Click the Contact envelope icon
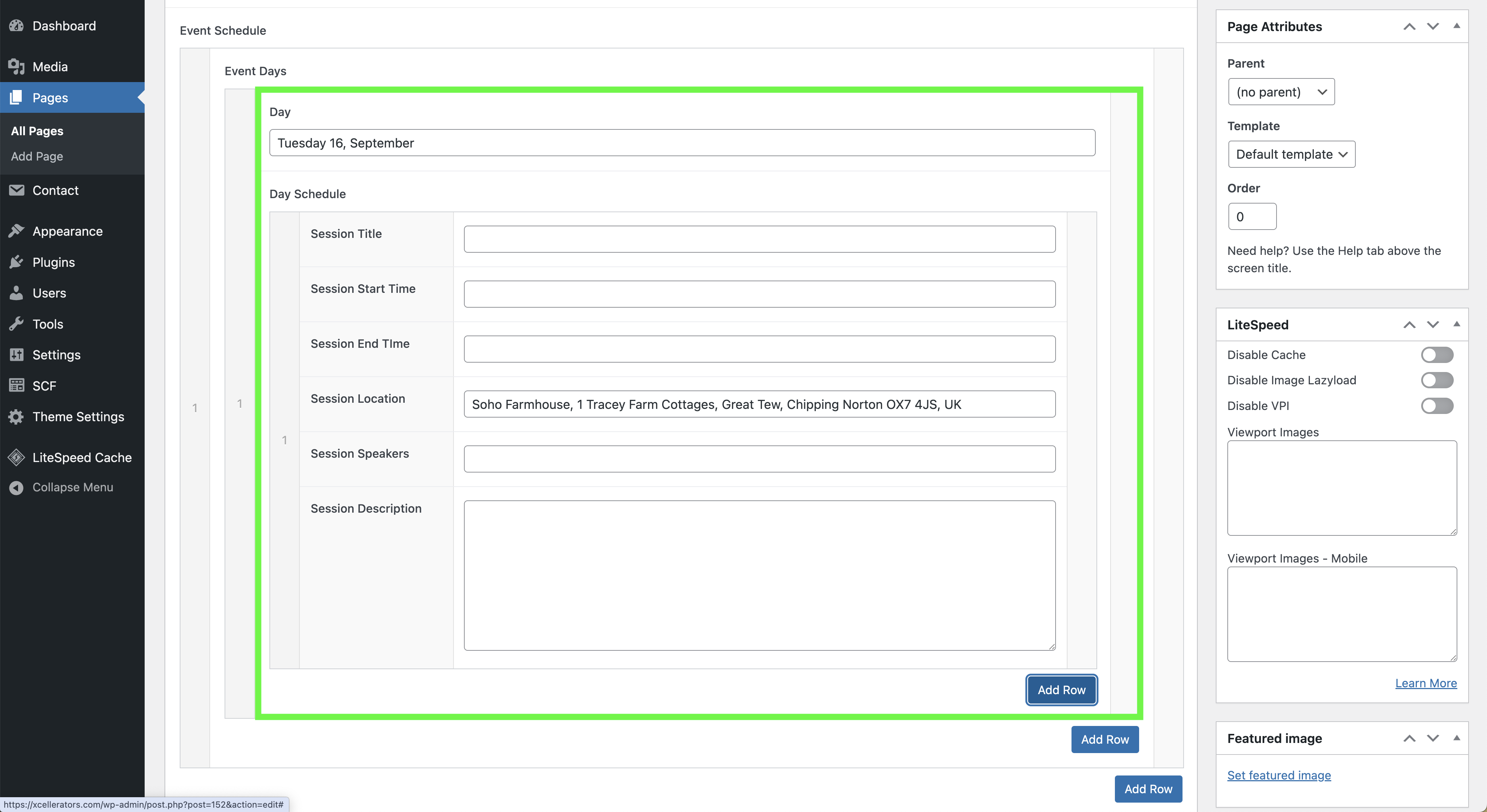Image resolution: width=1487 pixels, height=812 pixels. (16, 191)
